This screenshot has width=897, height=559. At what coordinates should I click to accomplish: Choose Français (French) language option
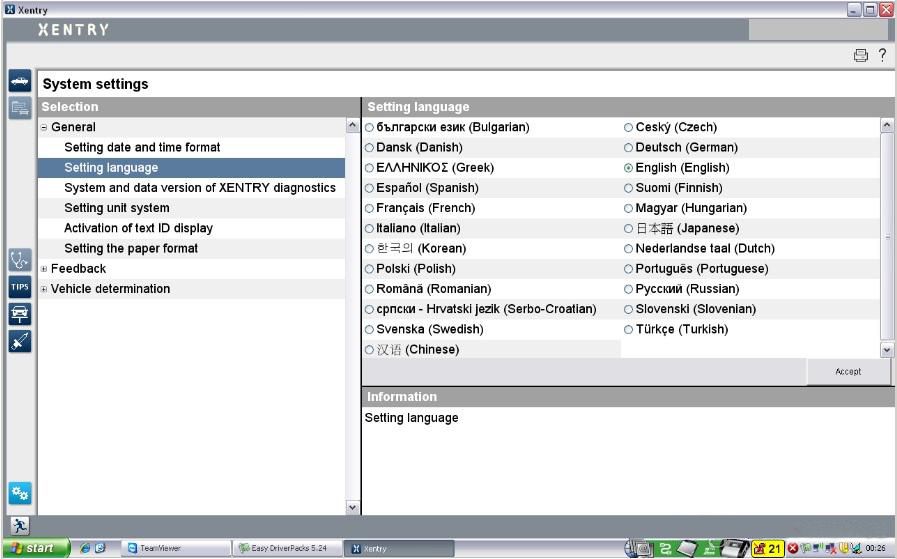[x=369, y=208]
